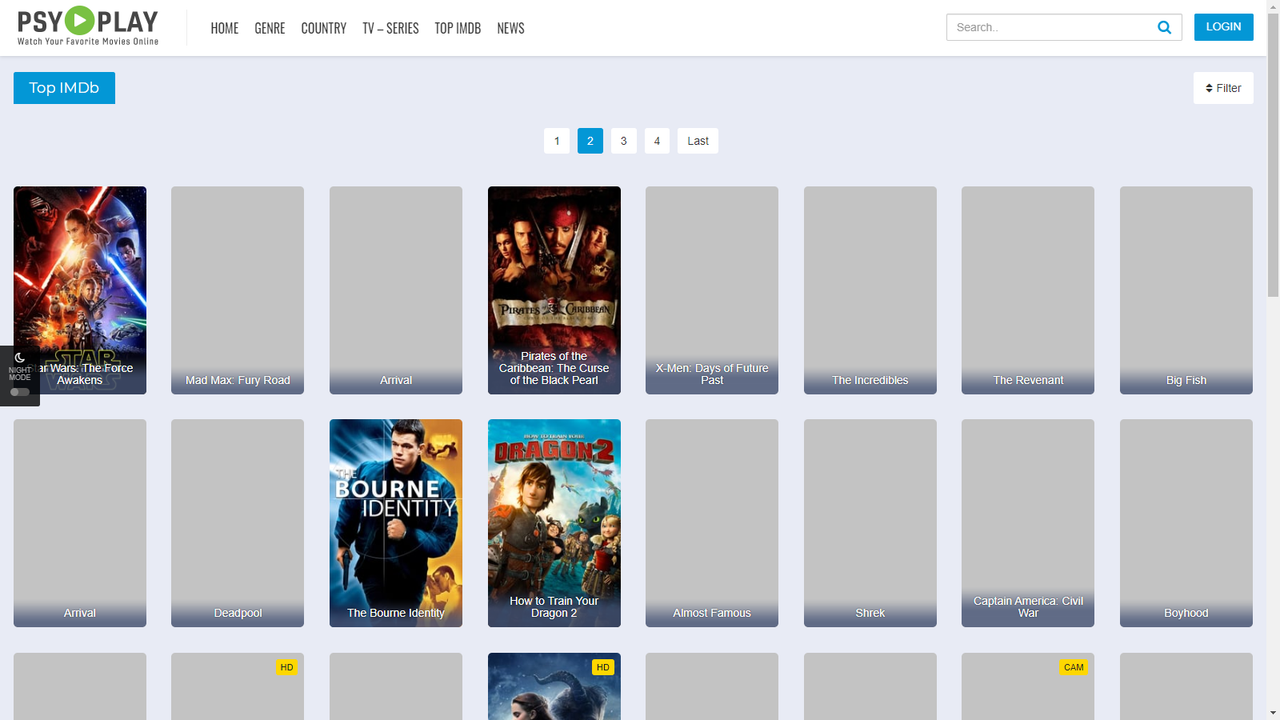Open the Mad Max: Fury Road card

pyautogui.click(x=238, y=290)
